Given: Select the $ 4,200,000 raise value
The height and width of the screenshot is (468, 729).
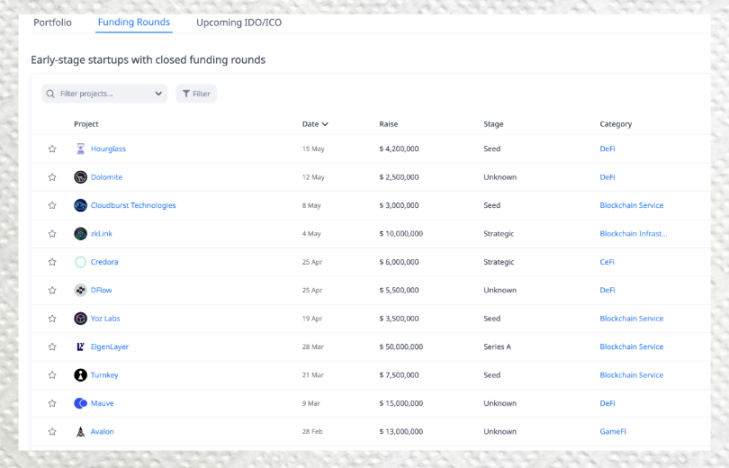Looking at the screenshot, I should click(399, 149).
